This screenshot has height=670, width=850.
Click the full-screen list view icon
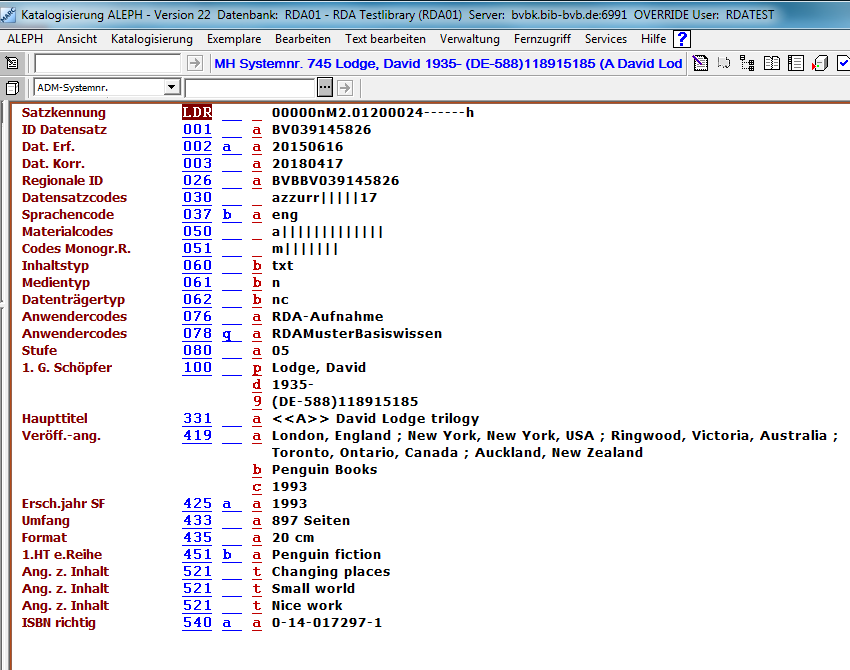(x=796, y=63)
